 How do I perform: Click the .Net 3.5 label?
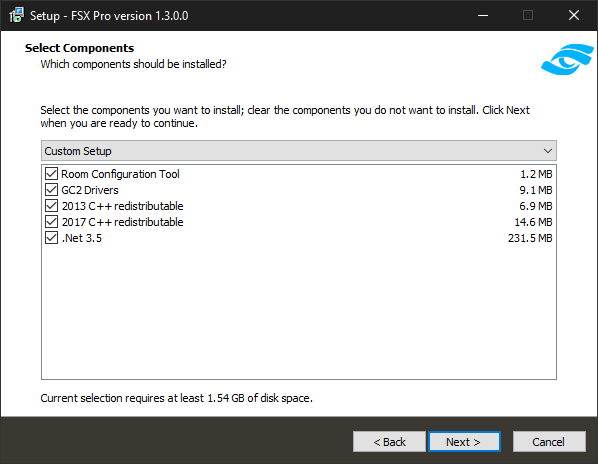pyautogui.click(x=82, y=238)
